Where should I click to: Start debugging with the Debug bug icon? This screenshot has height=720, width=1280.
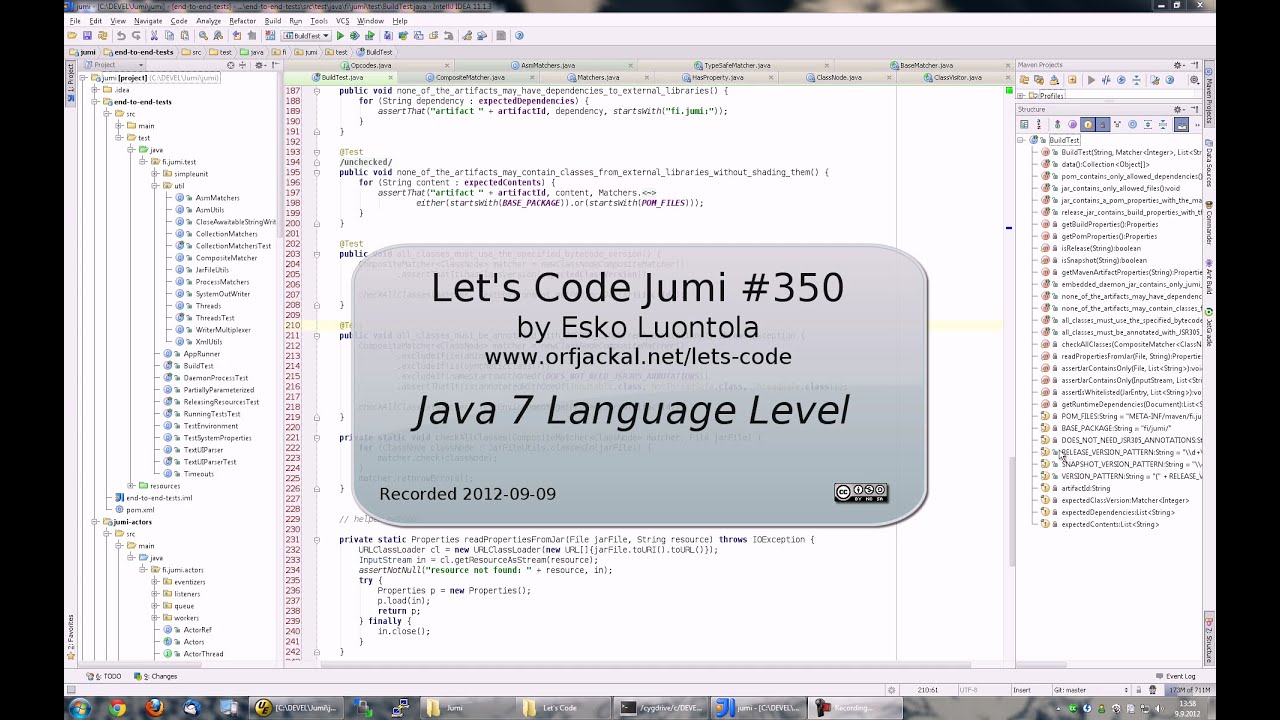pyautogui.click(x=354, y=35)
